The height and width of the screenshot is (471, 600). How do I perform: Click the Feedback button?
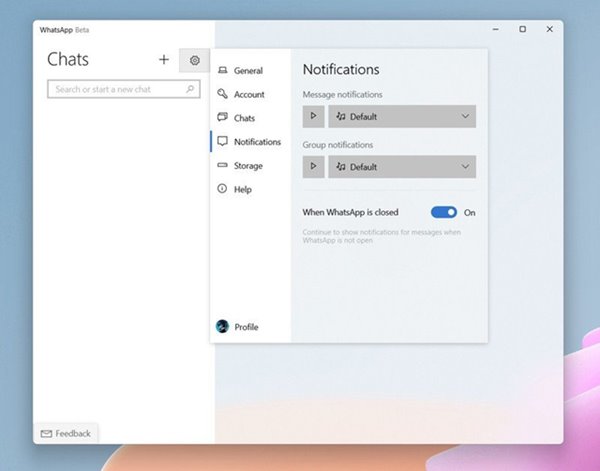point(66,433)
